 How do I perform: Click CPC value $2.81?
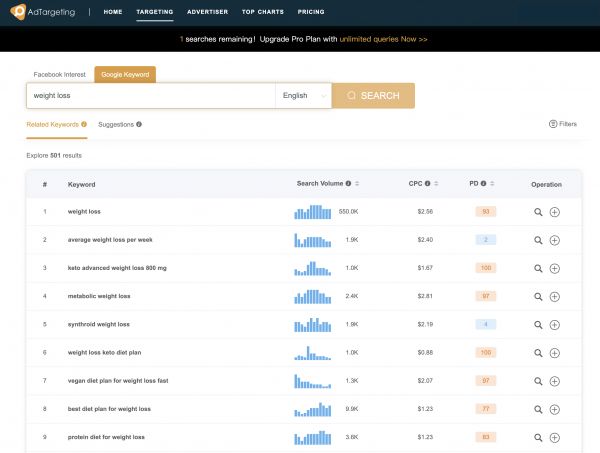(x=425, y=296)
